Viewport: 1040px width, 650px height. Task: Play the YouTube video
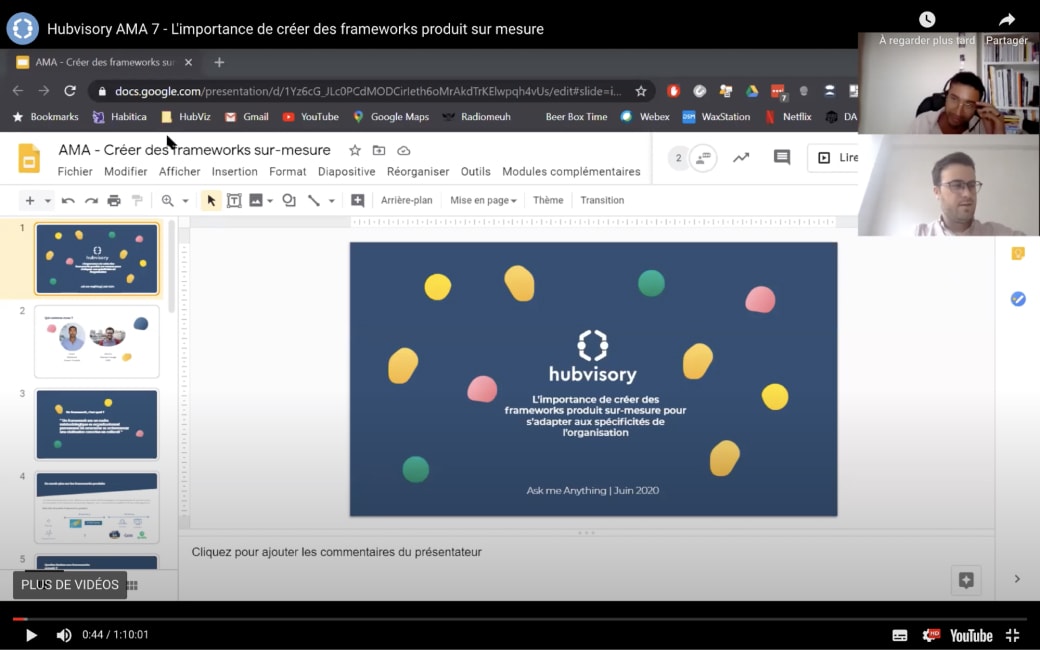pyautogui.click(x=31, y=635)
